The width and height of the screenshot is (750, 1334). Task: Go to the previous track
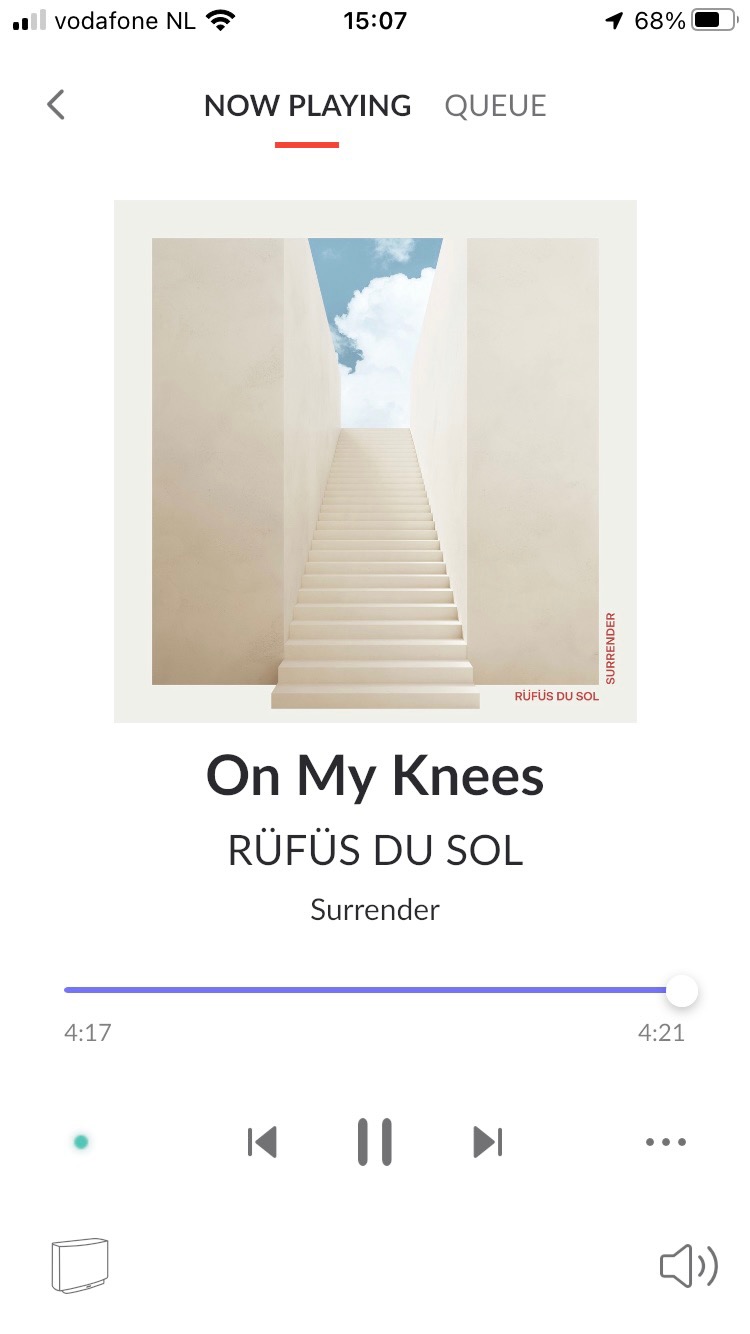(262, 1141)
